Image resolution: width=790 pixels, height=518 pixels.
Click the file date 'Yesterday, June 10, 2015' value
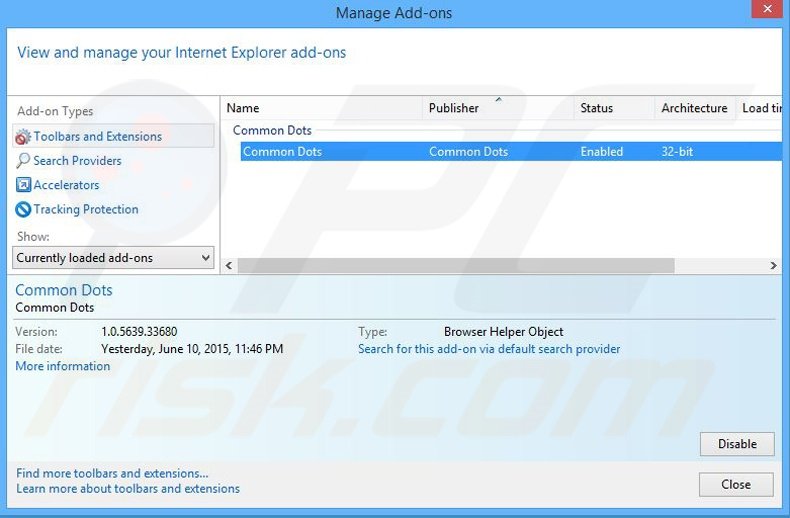(x=192, y=349)
